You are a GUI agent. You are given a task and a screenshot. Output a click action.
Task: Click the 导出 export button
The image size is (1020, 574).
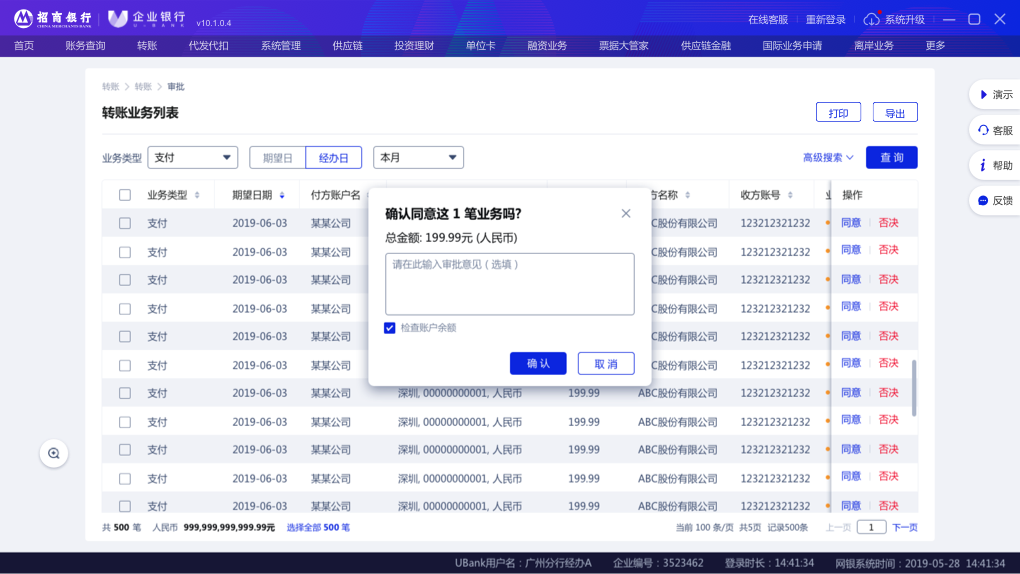(895, 113)
